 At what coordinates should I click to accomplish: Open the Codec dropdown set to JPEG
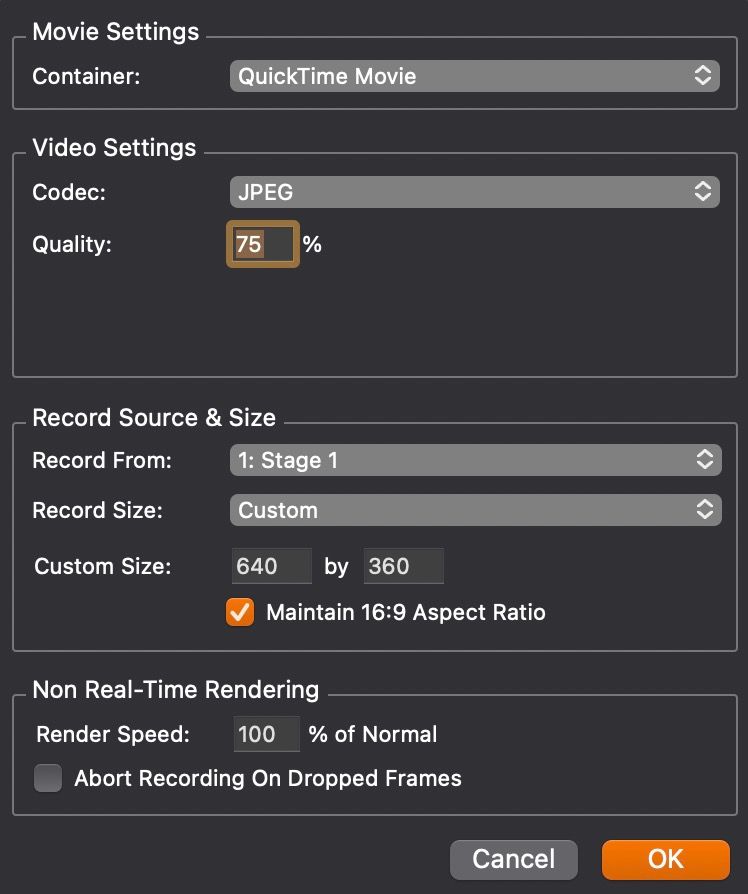tap(474, 192)
